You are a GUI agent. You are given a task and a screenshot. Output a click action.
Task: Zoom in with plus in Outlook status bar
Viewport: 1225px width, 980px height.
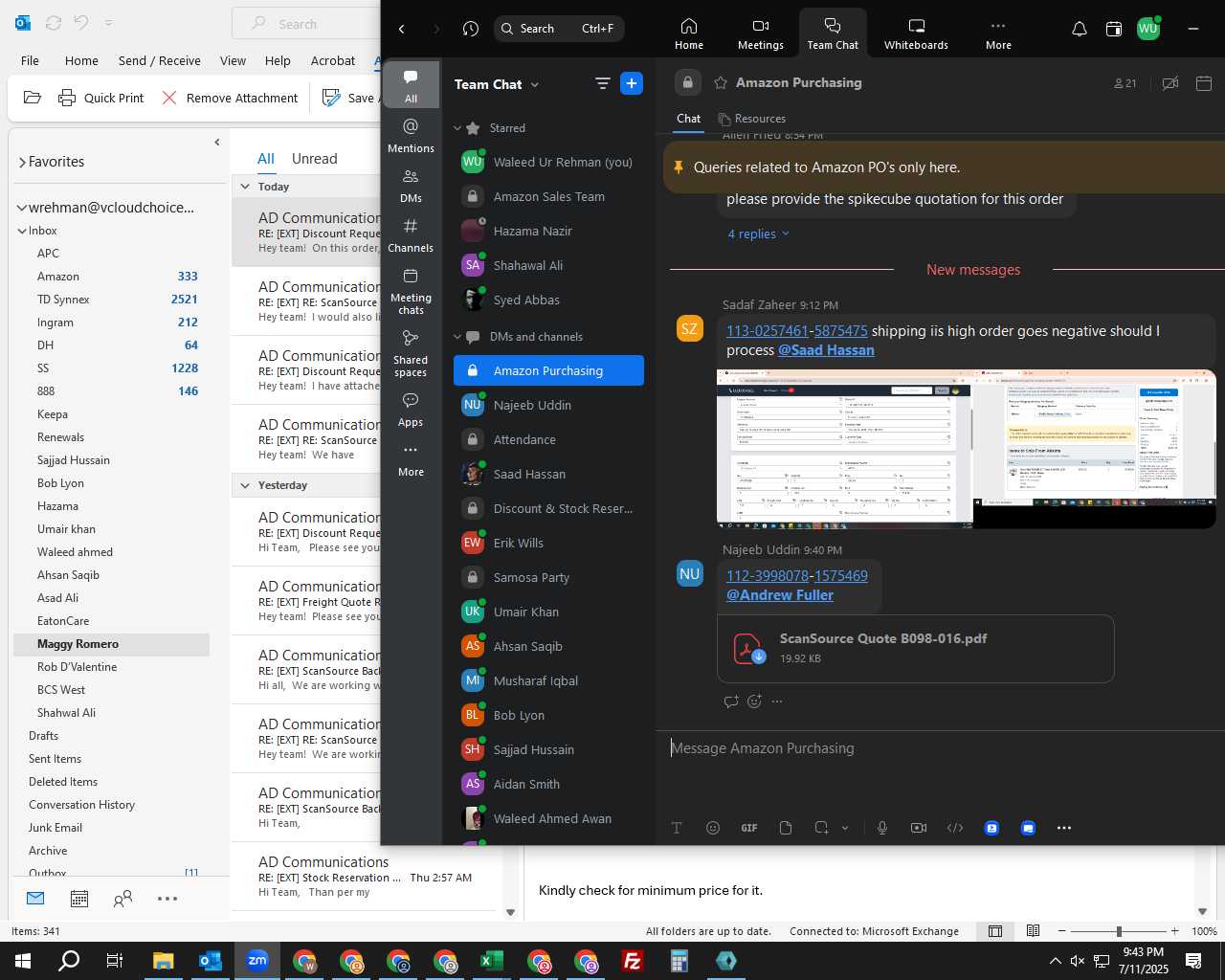pos(1174,931)
